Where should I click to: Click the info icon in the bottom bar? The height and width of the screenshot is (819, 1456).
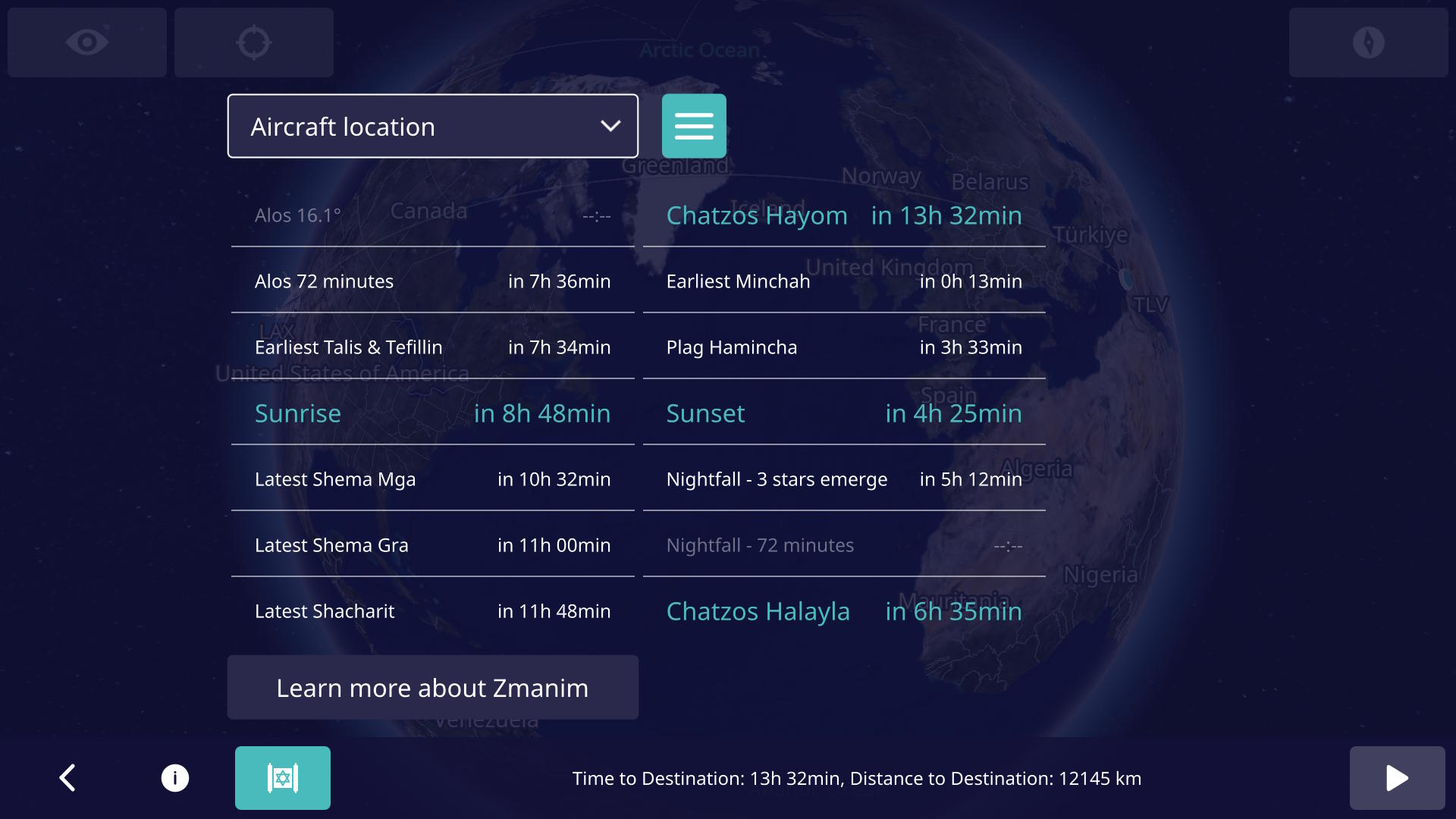(174, 777)
